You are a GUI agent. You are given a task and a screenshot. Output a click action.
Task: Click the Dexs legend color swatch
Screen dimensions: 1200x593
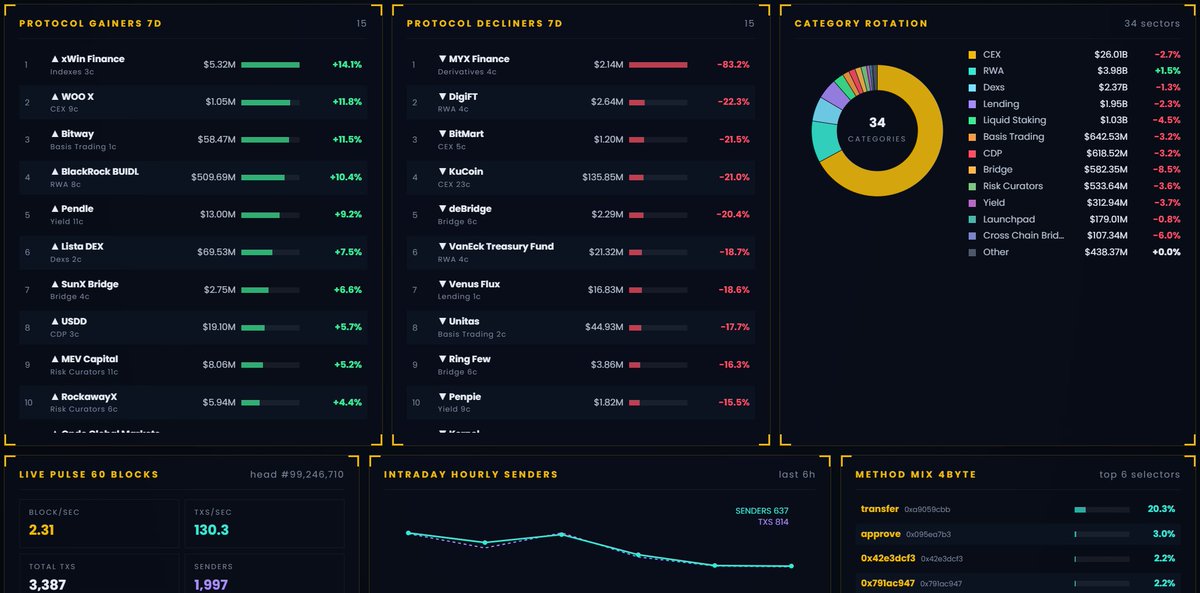(x=971, y=88)
